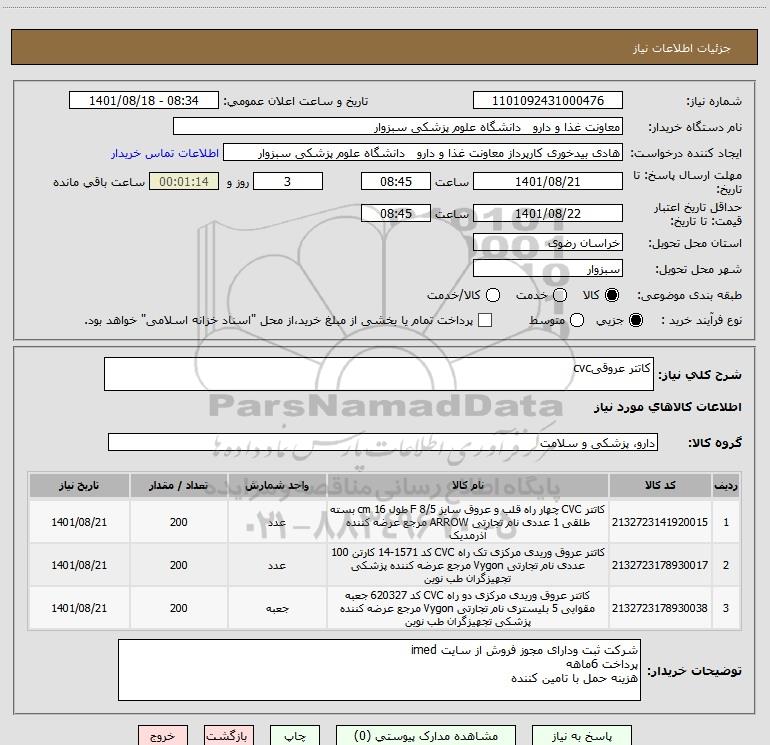The height and width of the screenshot is (745, 770).
Task: Click the price validity hour field 08:45
Action: (396, 213)
